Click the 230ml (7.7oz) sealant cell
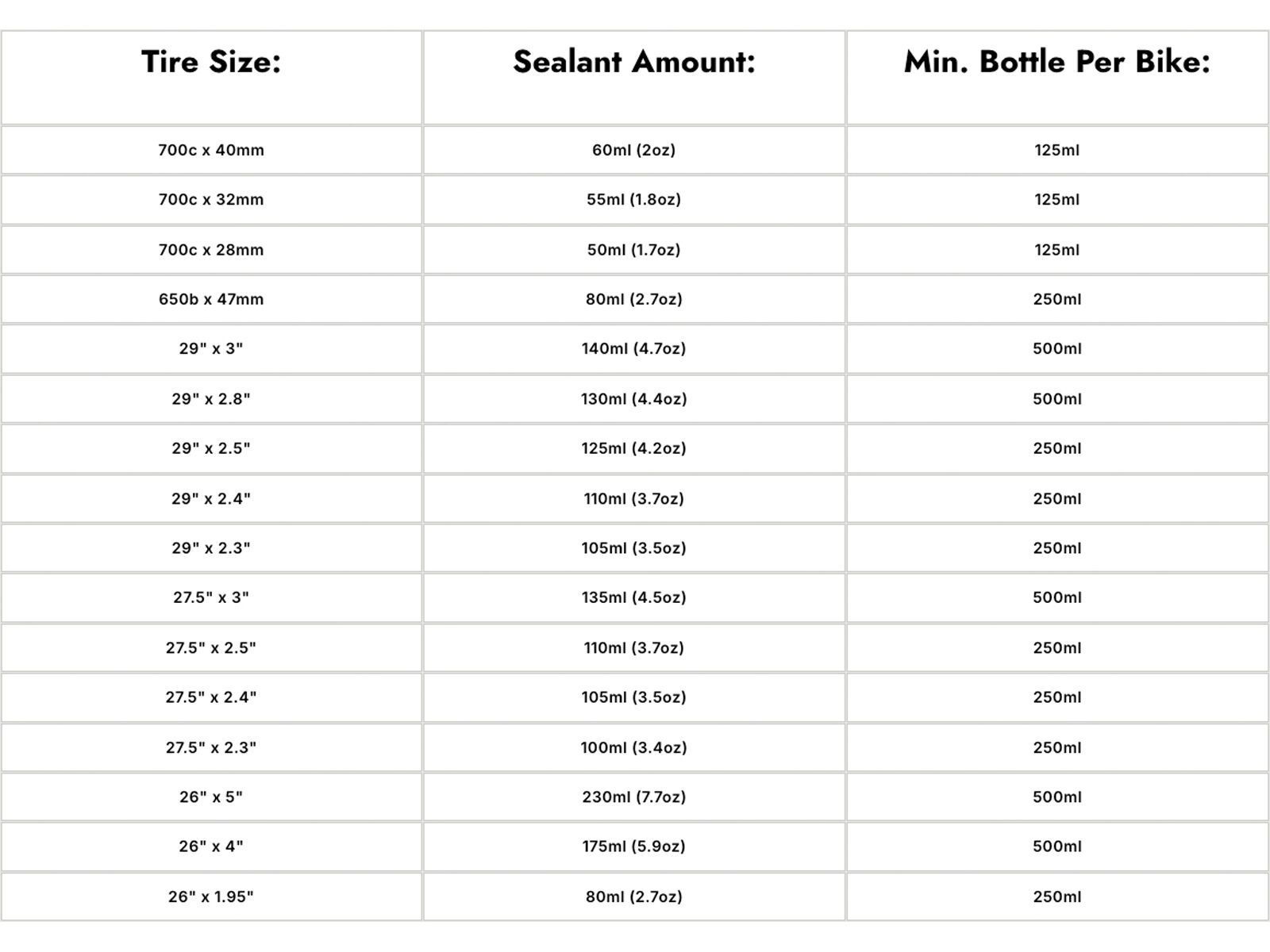Viewport: 1270px width, 952px height. tap(633, 797)
